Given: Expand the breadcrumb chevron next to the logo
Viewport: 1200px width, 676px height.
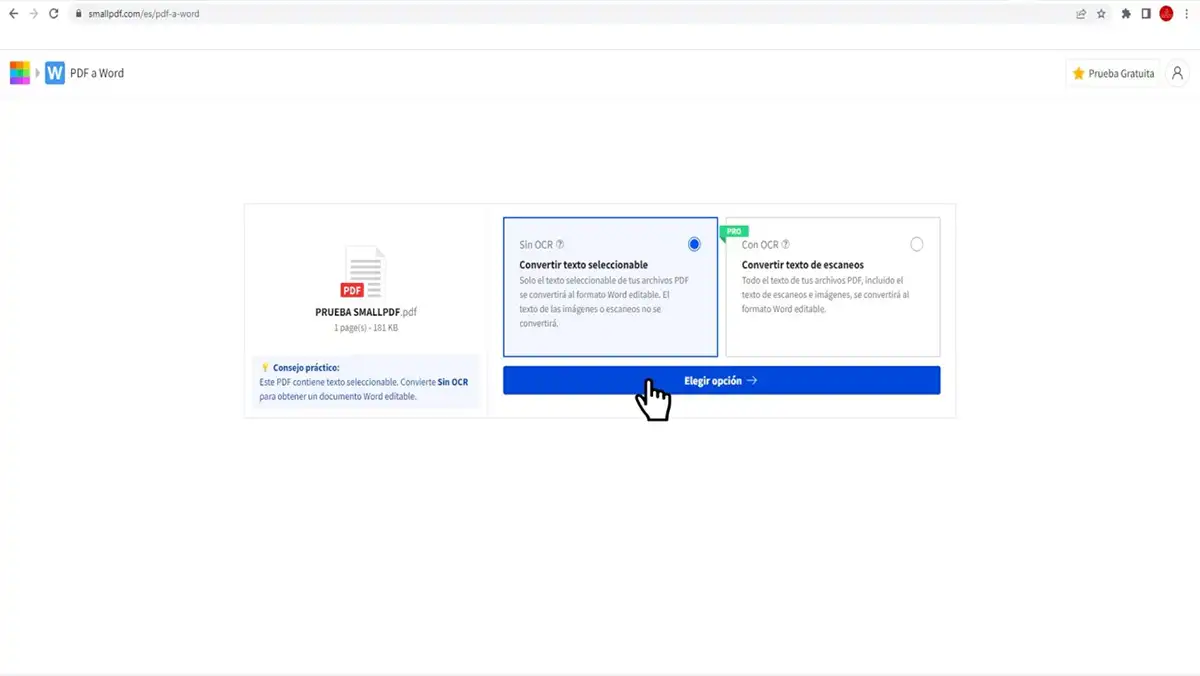Looking at the screenshot, I should coord(38,72).
